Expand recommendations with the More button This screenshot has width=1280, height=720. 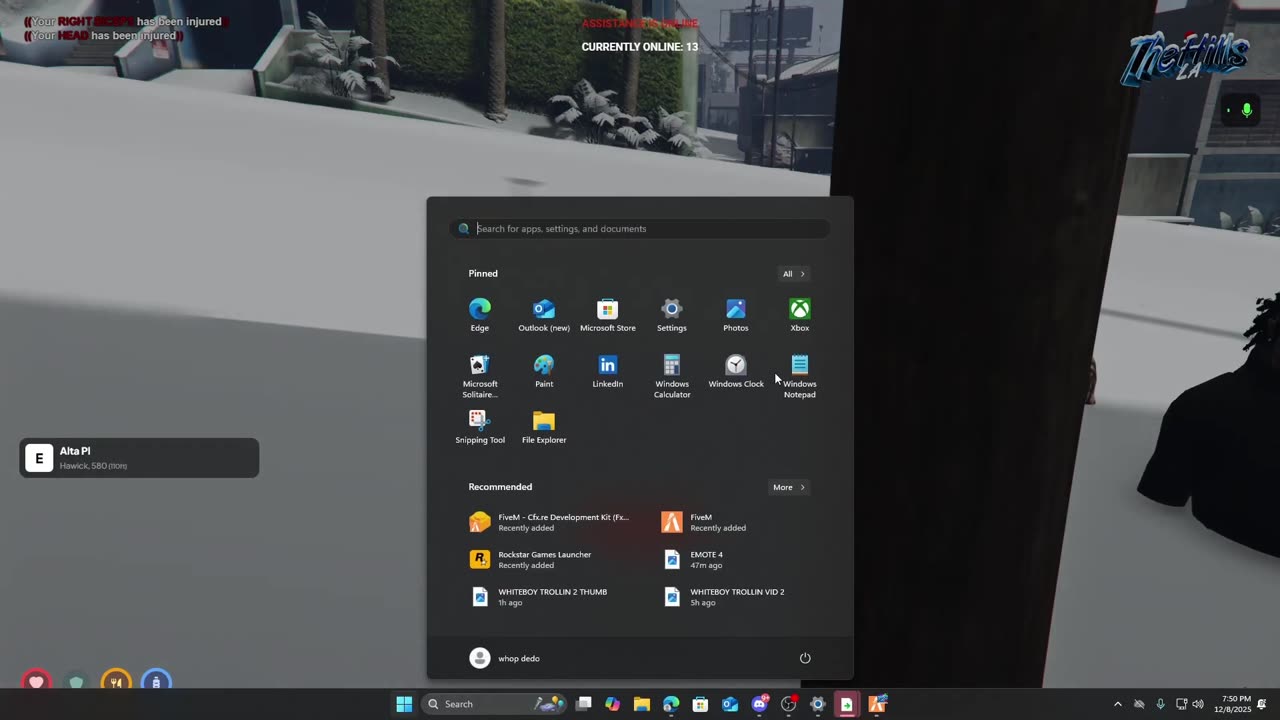point(788,487)
